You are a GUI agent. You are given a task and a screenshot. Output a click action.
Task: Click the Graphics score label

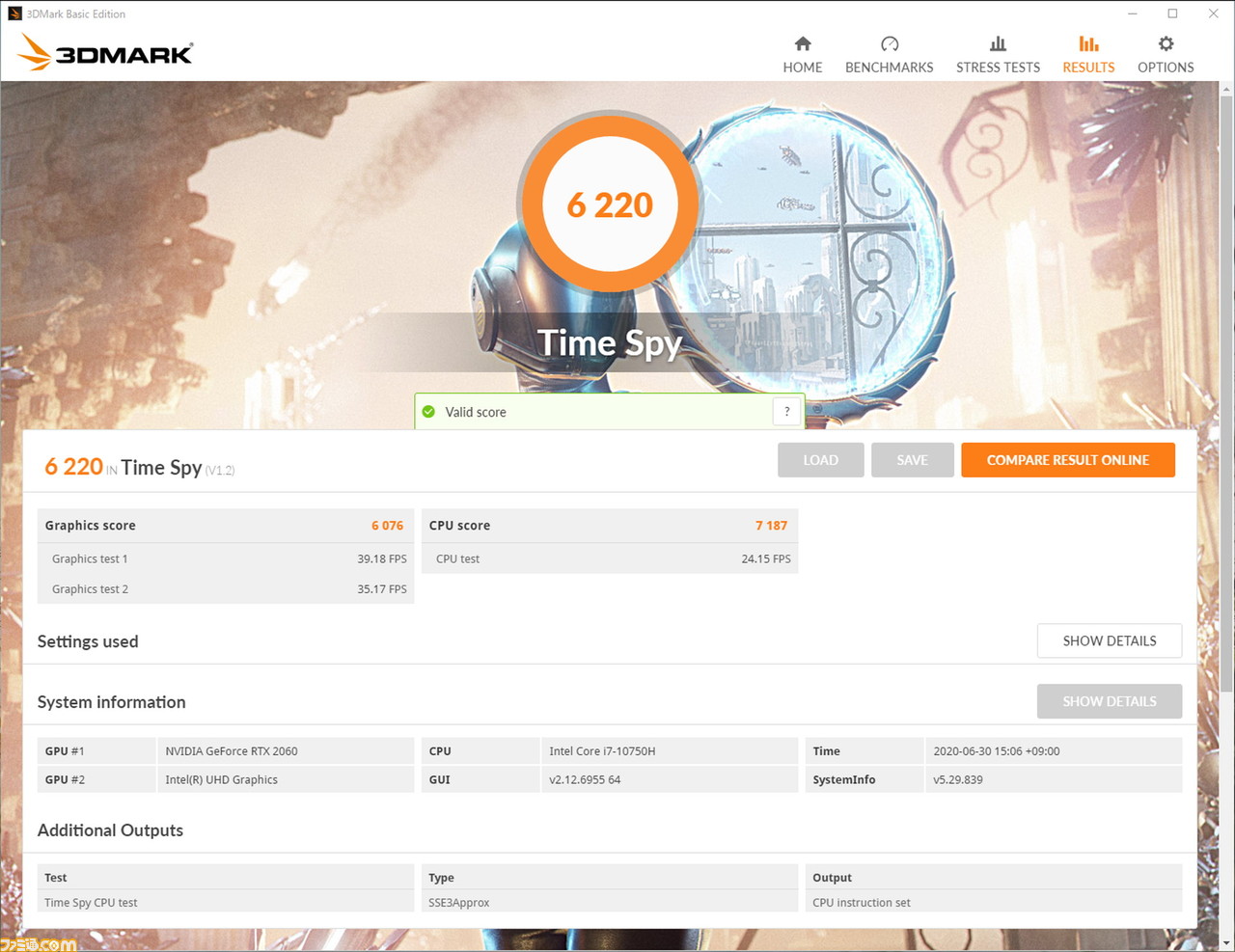point(90,526)
